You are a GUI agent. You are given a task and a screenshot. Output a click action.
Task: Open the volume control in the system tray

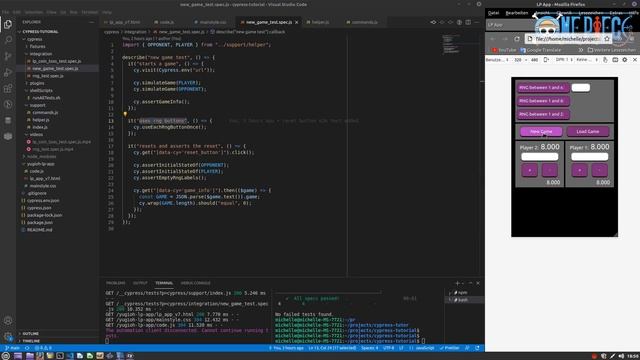coord(621,356)
